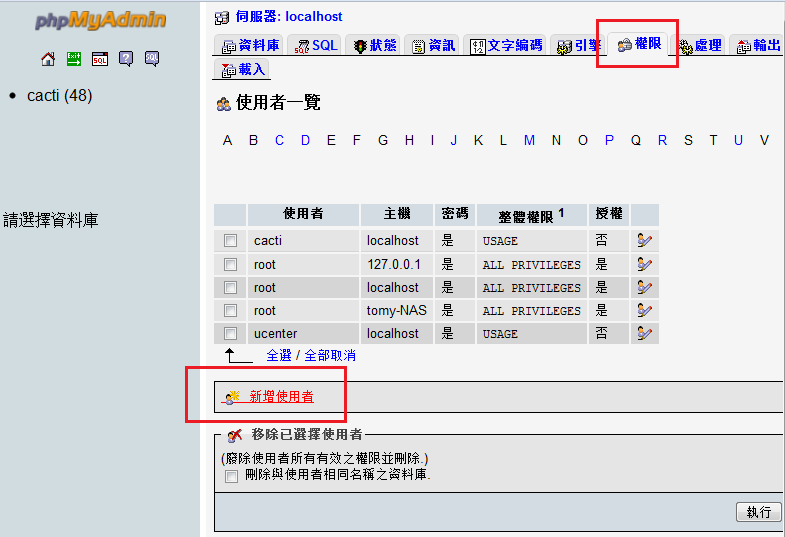Go to the 文字編碼 tab

coord(507,46)
